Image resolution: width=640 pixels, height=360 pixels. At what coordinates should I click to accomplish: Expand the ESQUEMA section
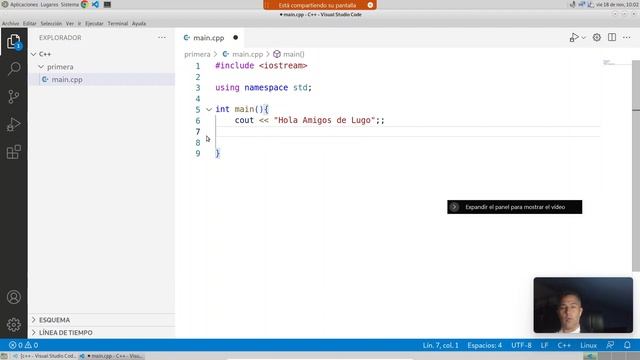tap(102, 320)
